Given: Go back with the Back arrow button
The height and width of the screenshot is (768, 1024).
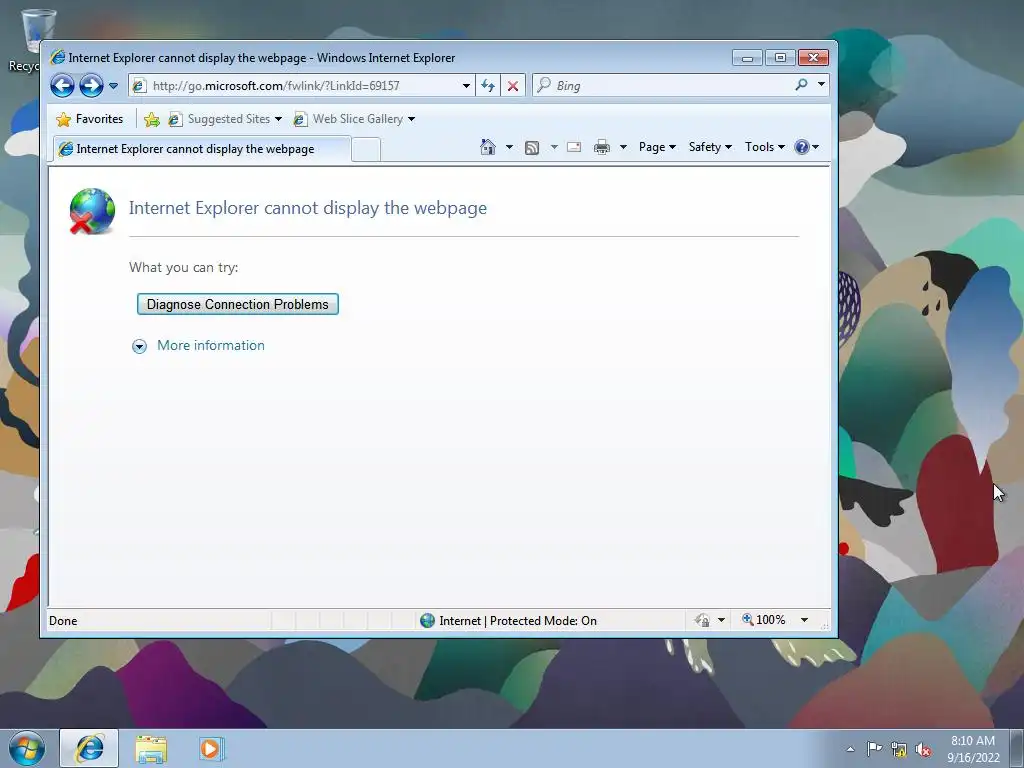Looking at the screenshot, I should point(62,86).
